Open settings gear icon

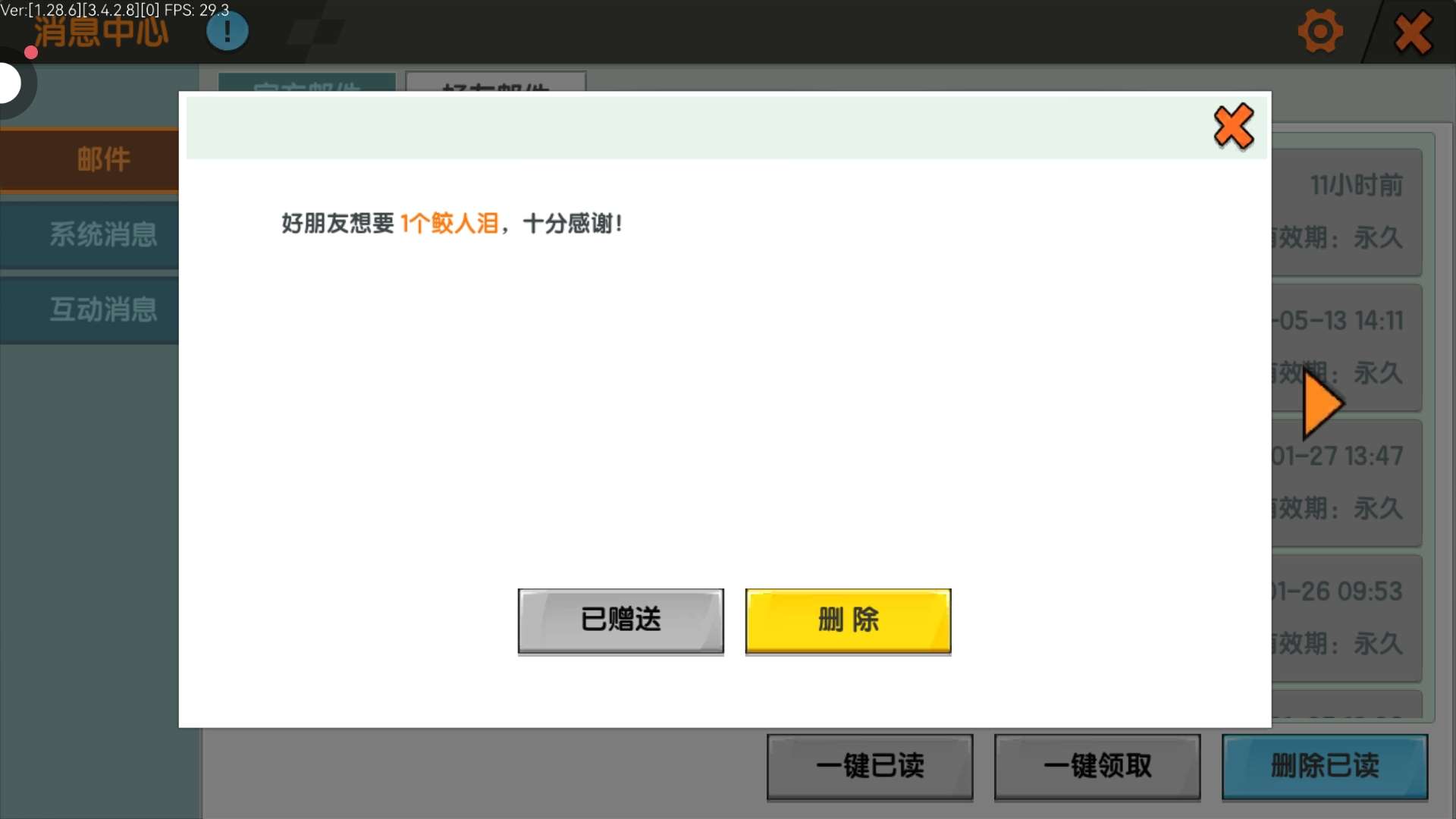[x=1320, y=32]
